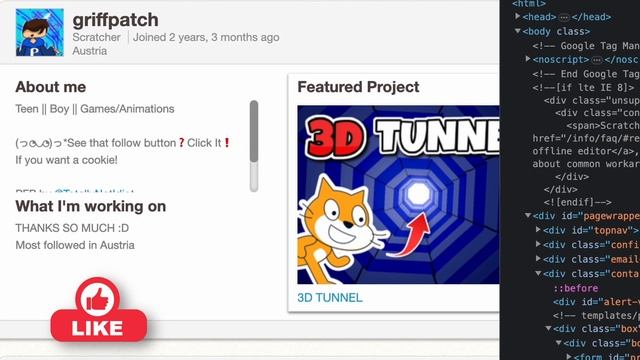Select the div id alert row
Viewport: 640px width, 360px height.
point(596,302)
